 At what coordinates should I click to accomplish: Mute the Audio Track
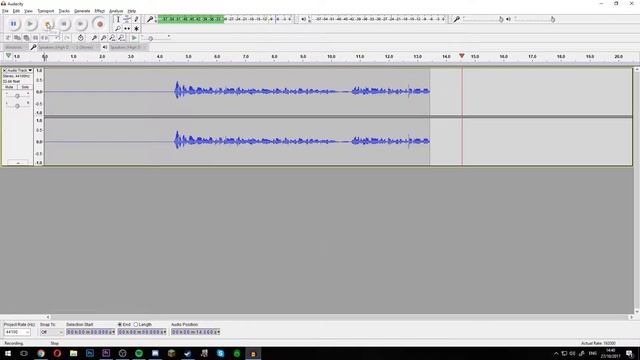[x=9, y=87]
